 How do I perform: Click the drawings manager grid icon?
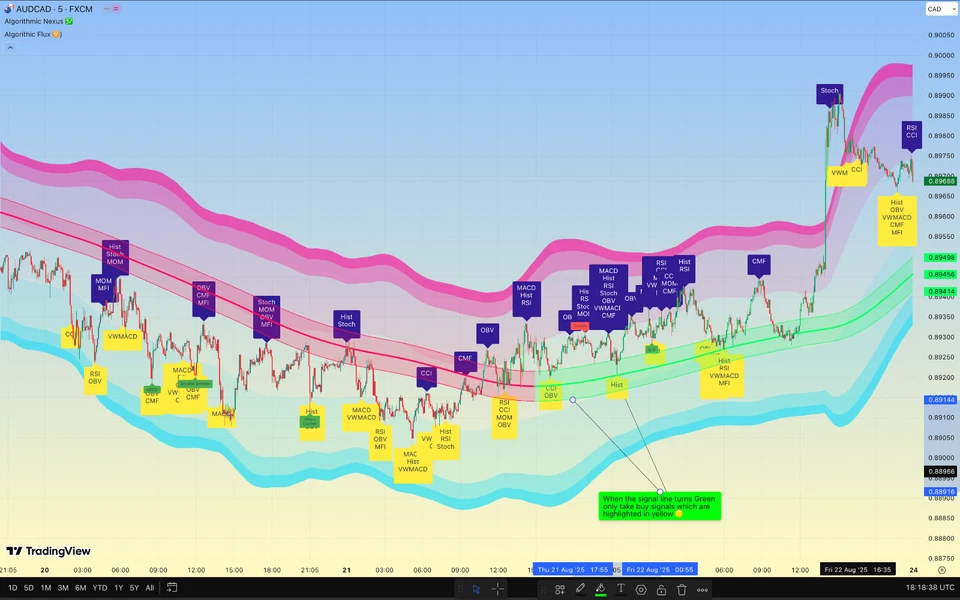tap(560, 588)
